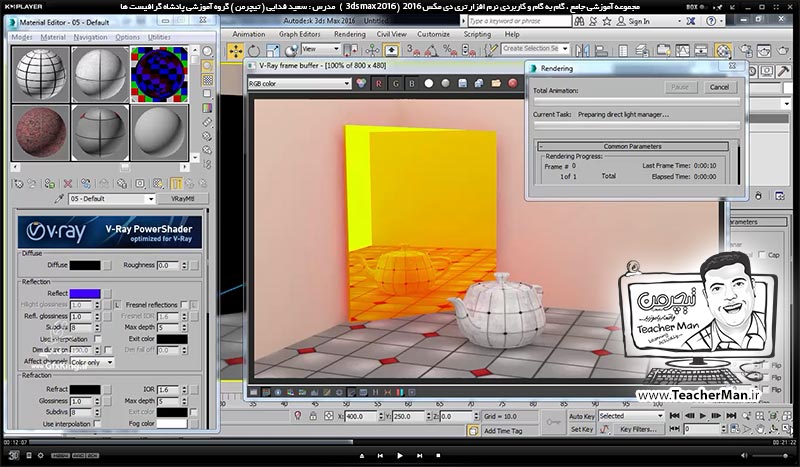The image size is (800, 467).
Task: Click Assign Material to Selection icon
Action: click(x=49, y=184)
